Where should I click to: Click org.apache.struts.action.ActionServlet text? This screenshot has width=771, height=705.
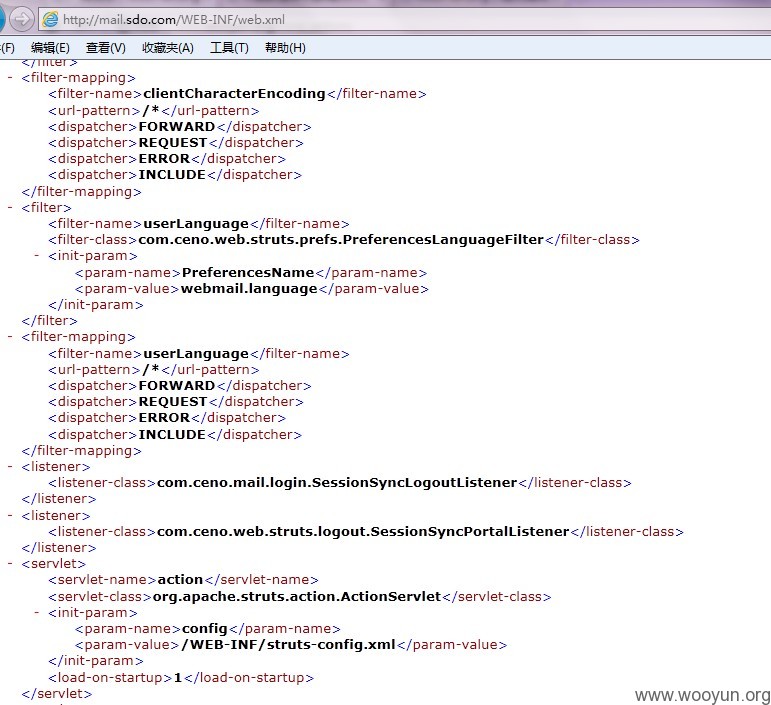[x=297, y=596]
